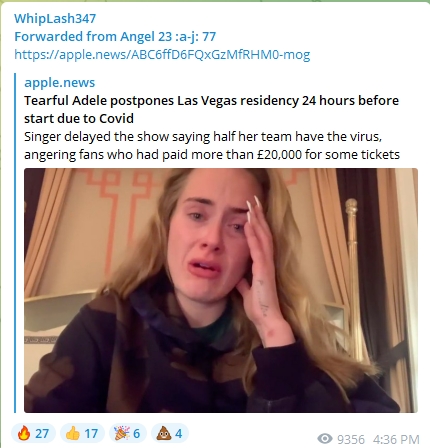Click the 17 count on thumbs-up reaction

(91, 434)
